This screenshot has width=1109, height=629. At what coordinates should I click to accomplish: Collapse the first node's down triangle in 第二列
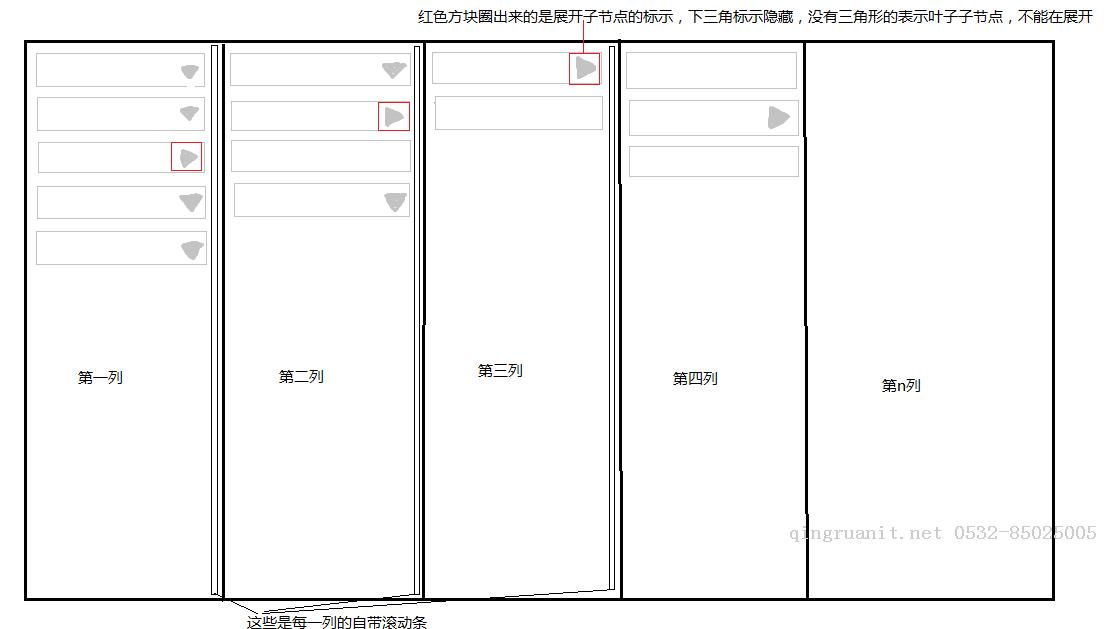[394, 69]
